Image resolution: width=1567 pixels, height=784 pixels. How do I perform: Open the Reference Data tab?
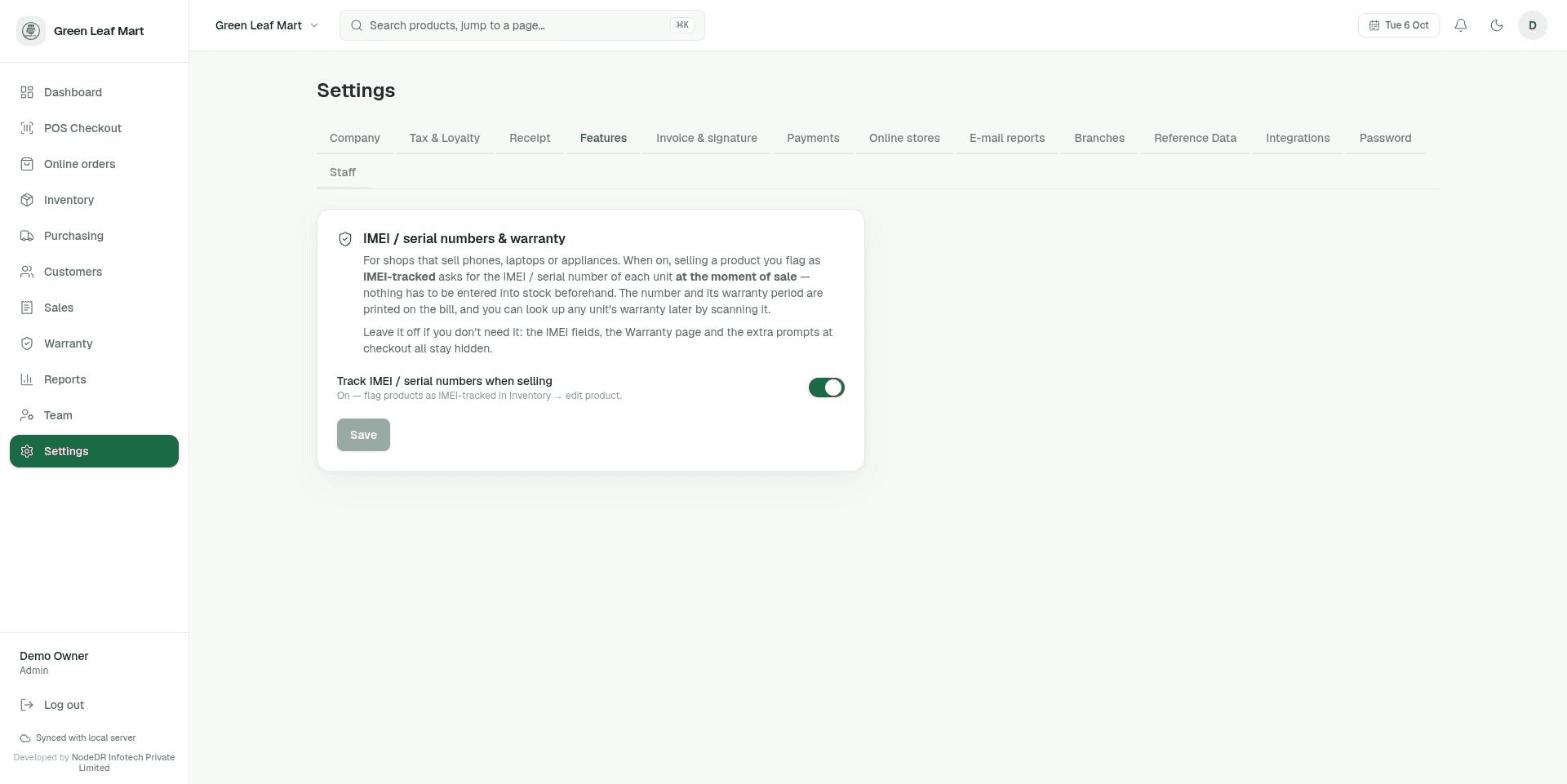(1195, 138)
